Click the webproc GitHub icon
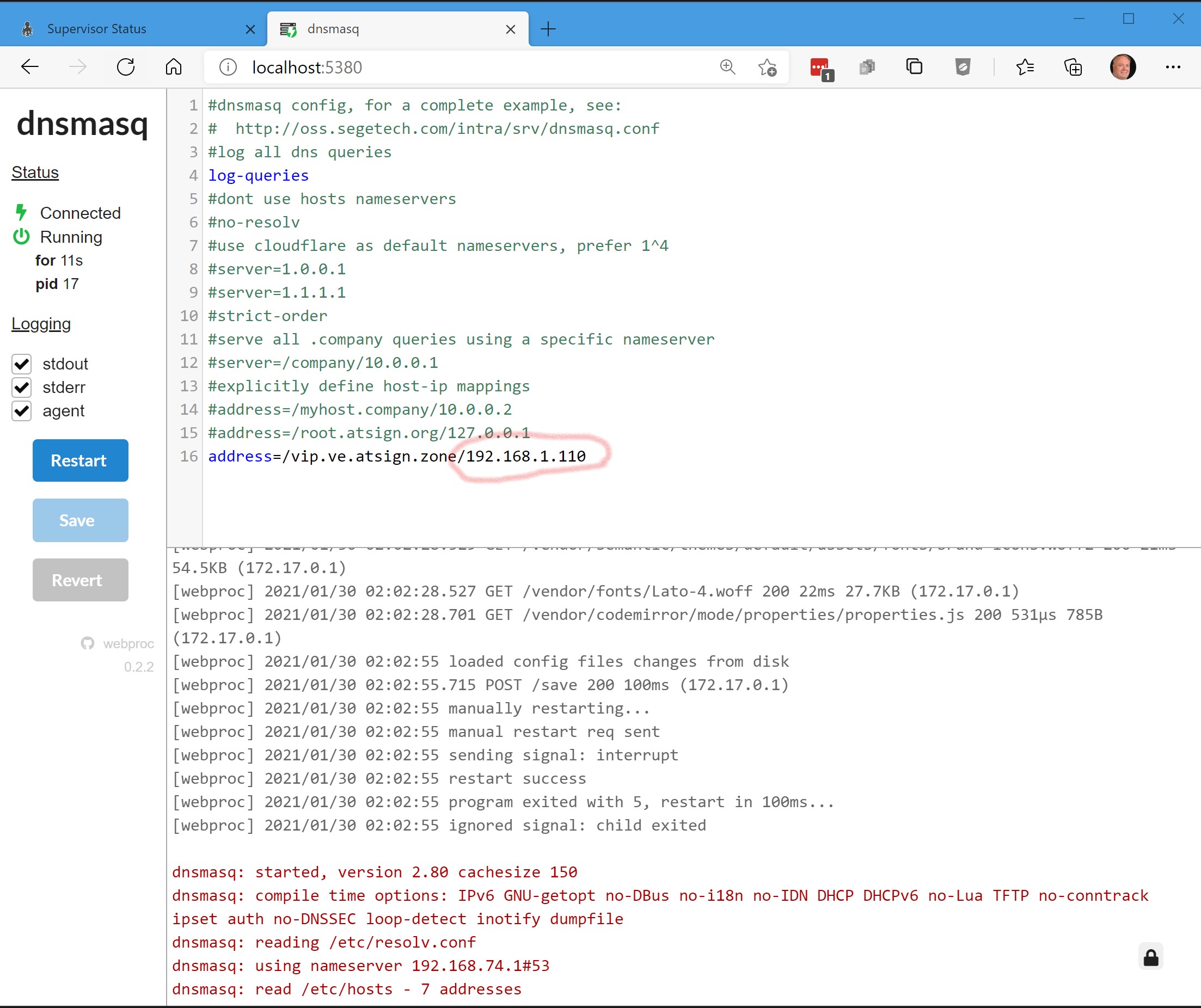Screen dimensions: 1201x1008 pos(88,643)
